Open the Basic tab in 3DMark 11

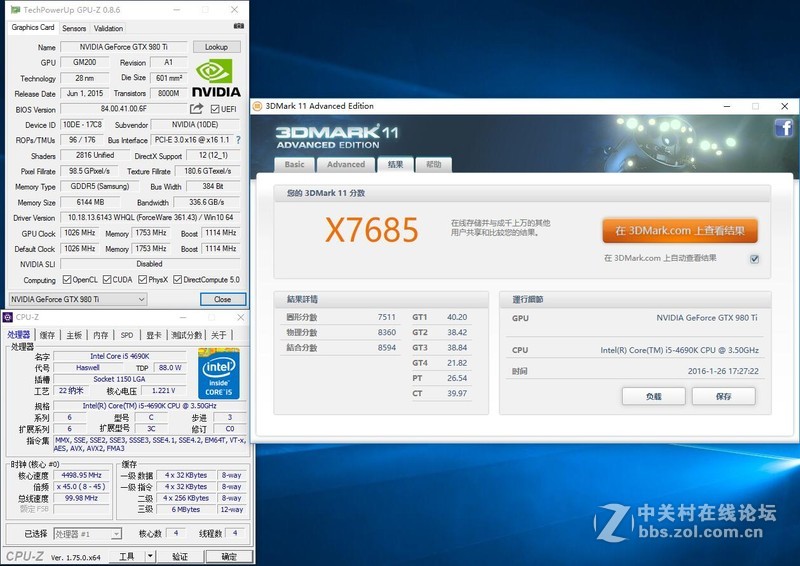pos(294,164)
